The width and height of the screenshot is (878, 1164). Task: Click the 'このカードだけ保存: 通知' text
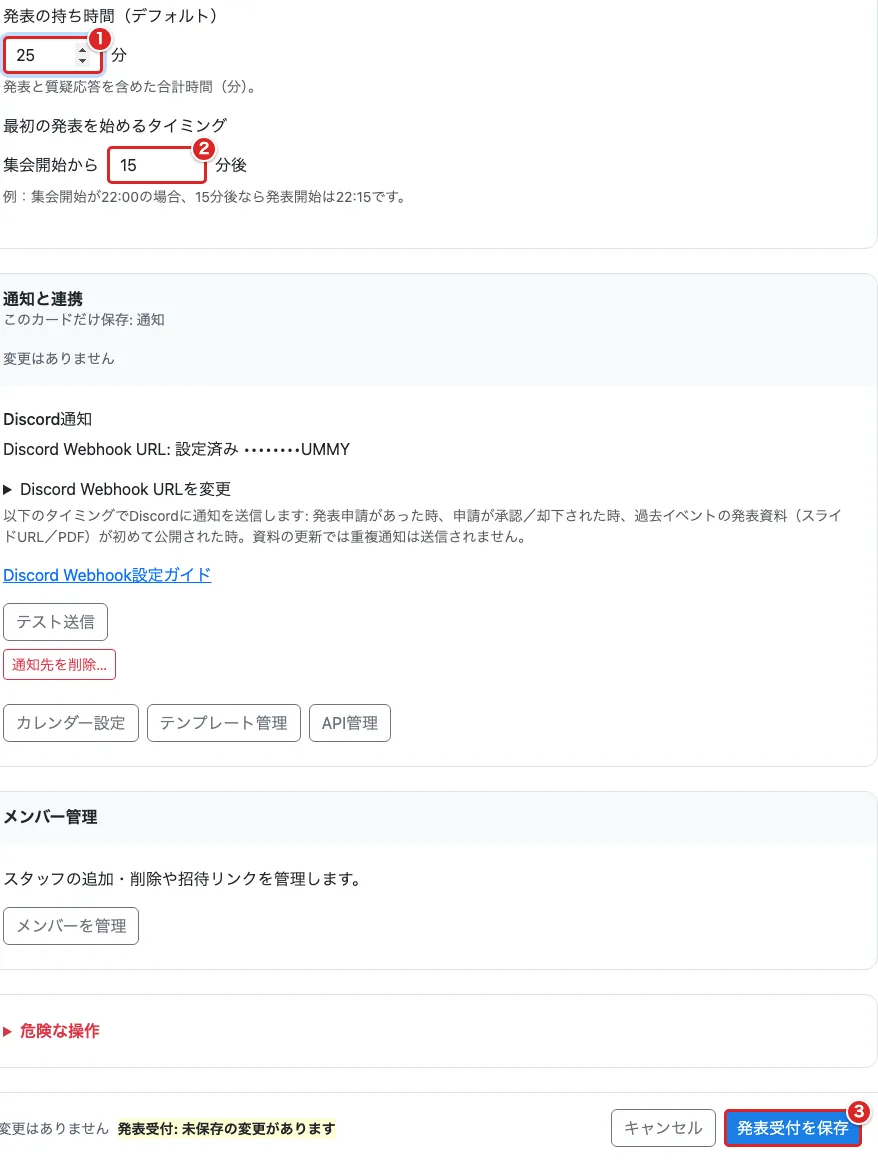coord(84,320)
